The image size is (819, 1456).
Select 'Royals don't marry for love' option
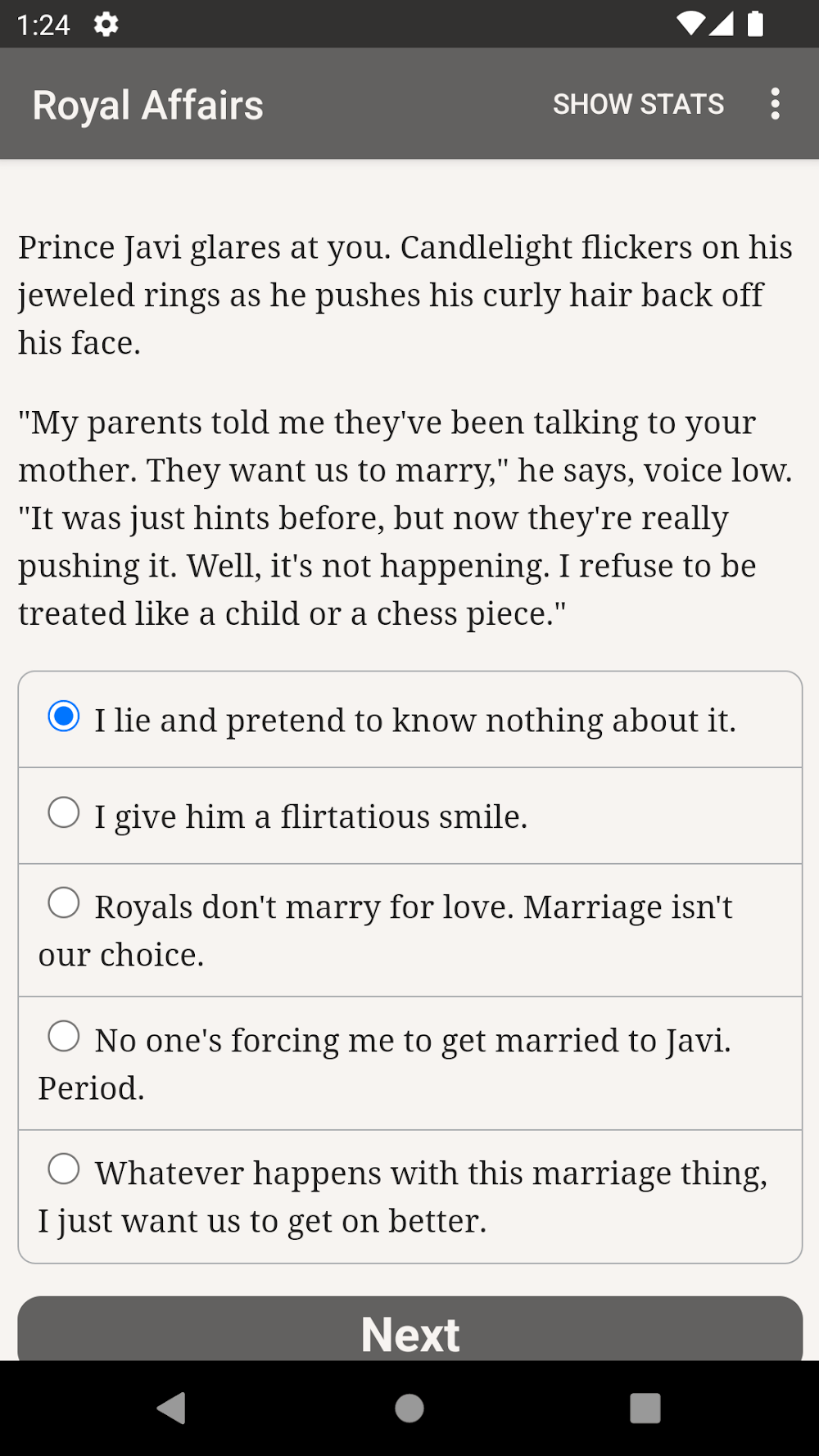64,903
